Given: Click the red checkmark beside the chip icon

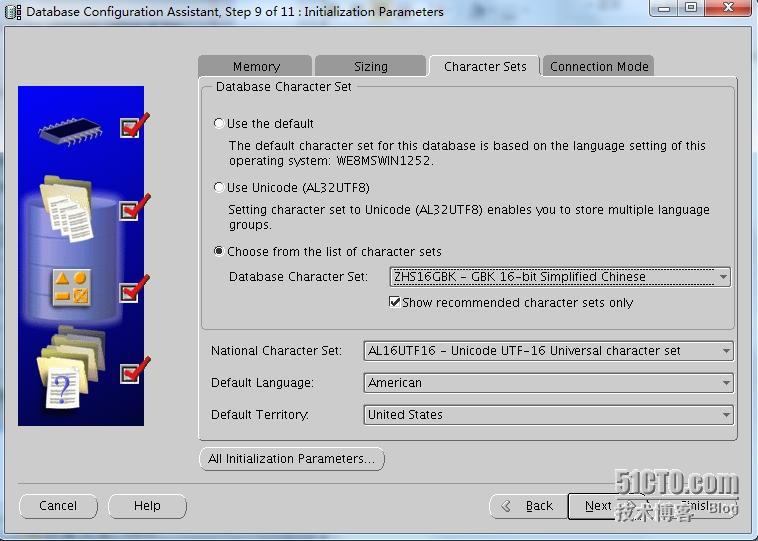Looking at the screenshot, I should [x=134, y=126].
